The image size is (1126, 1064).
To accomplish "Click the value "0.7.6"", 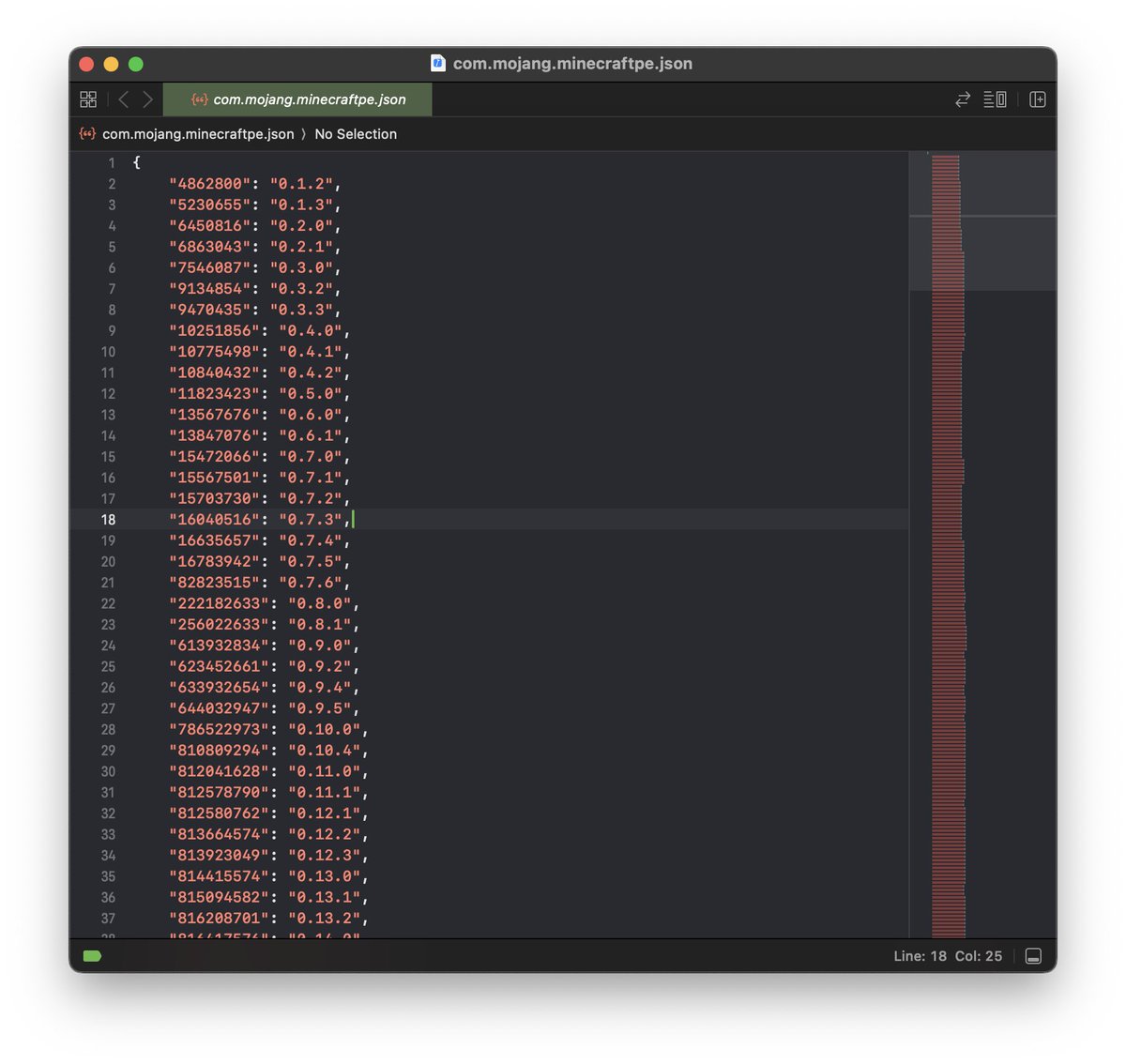I will [x=311, y=583].
